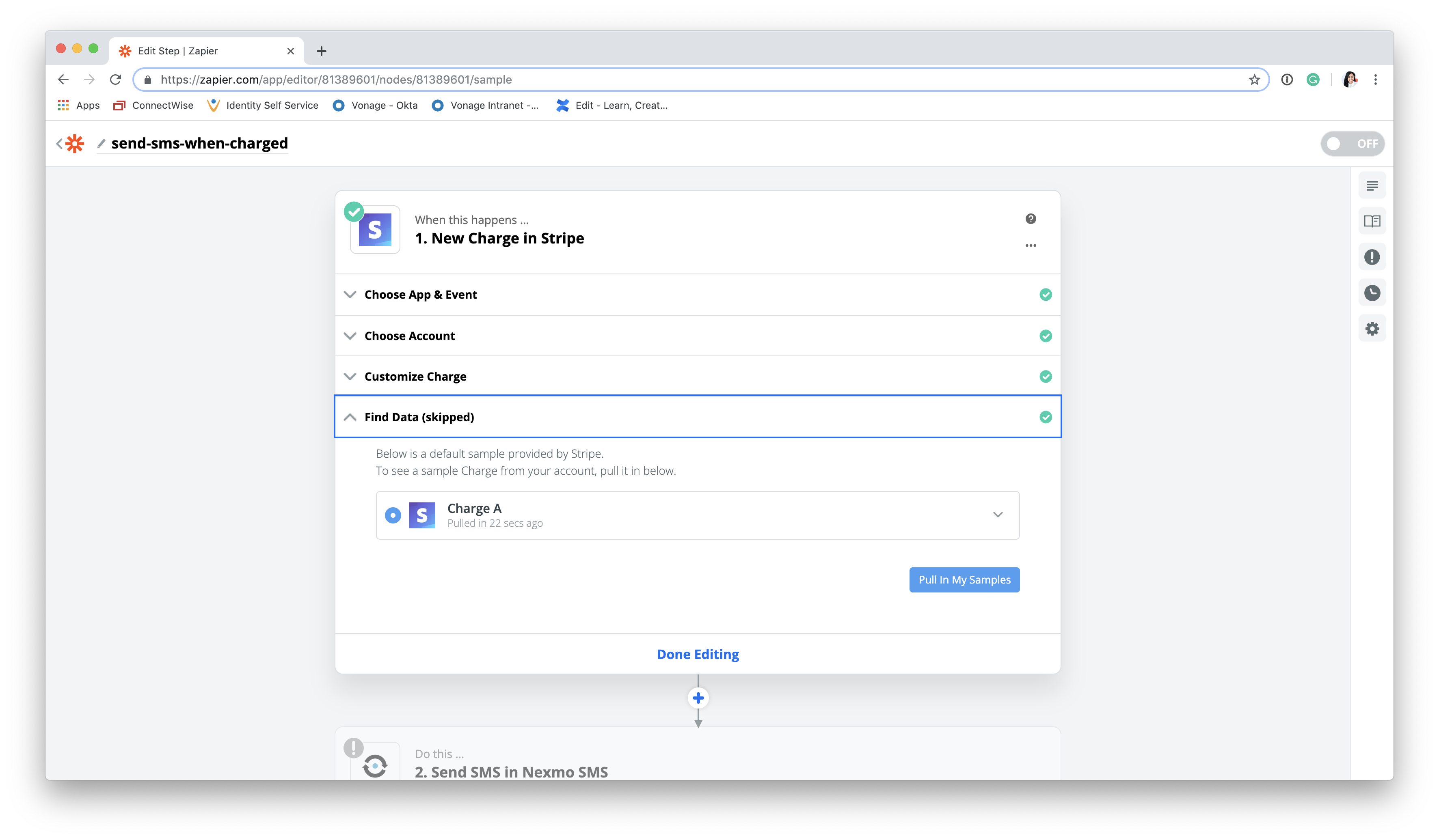Click the green checkmark for Choose Account
The height and width of the screenshot is (840, 1439).
tap(1045, 336)
